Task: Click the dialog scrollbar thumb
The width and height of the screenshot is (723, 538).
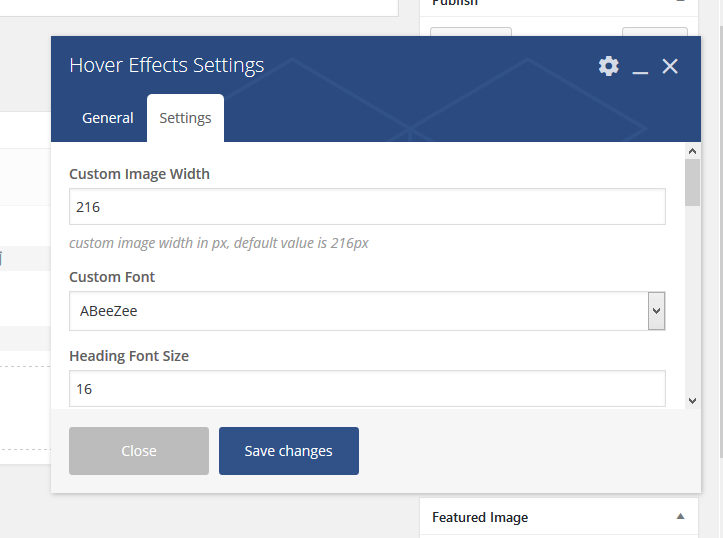Action: tap(692, 183)
